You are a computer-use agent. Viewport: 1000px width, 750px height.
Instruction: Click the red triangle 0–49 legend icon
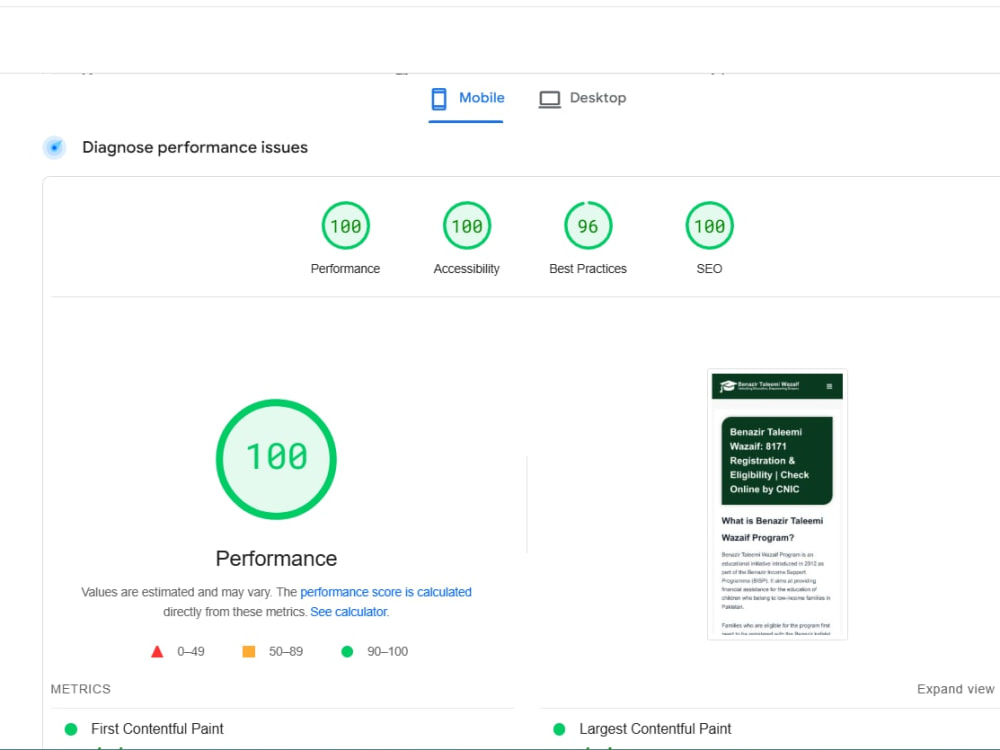pos(157,651)
